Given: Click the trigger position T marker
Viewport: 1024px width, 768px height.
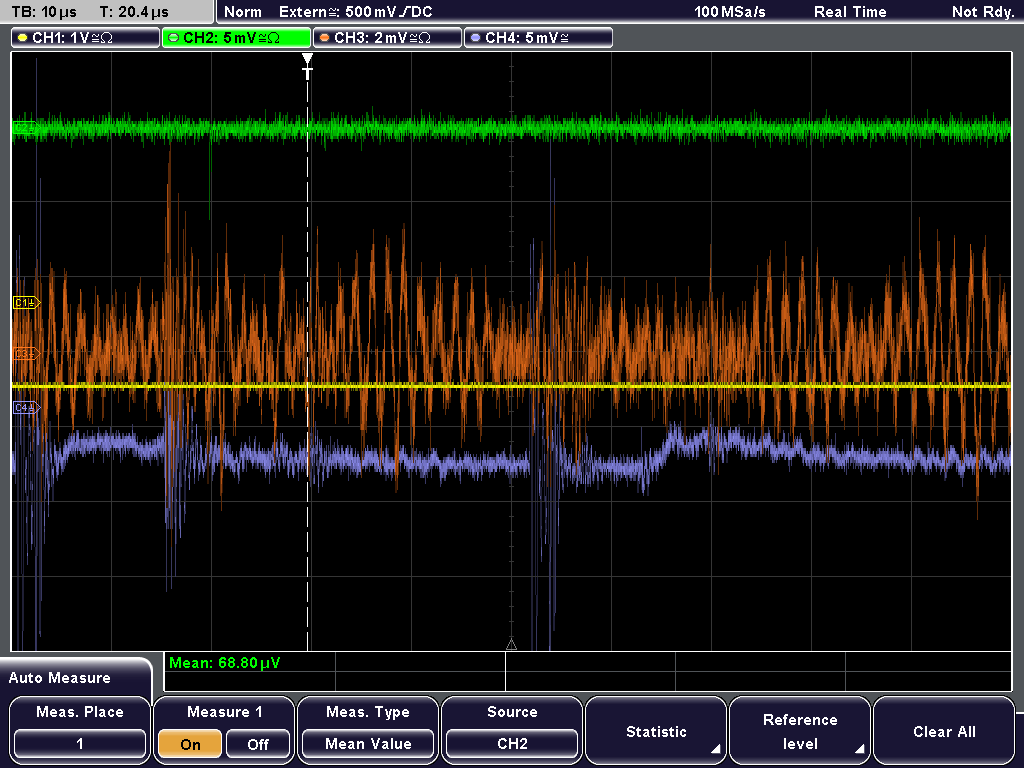Looking at the screenshot, I should pos(308,67).
